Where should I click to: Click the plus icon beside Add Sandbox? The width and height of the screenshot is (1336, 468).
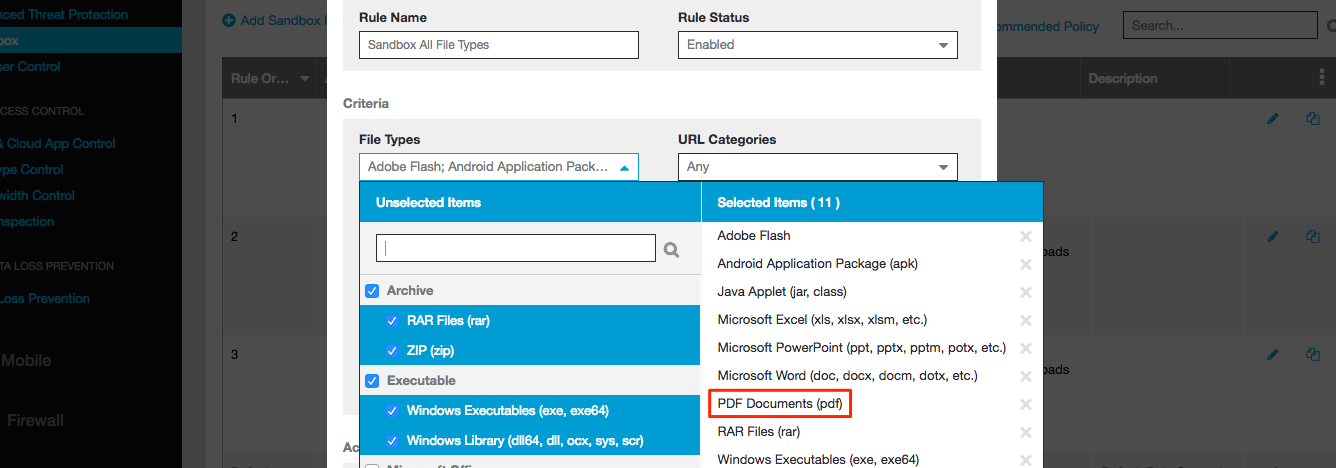click(229, 20)
